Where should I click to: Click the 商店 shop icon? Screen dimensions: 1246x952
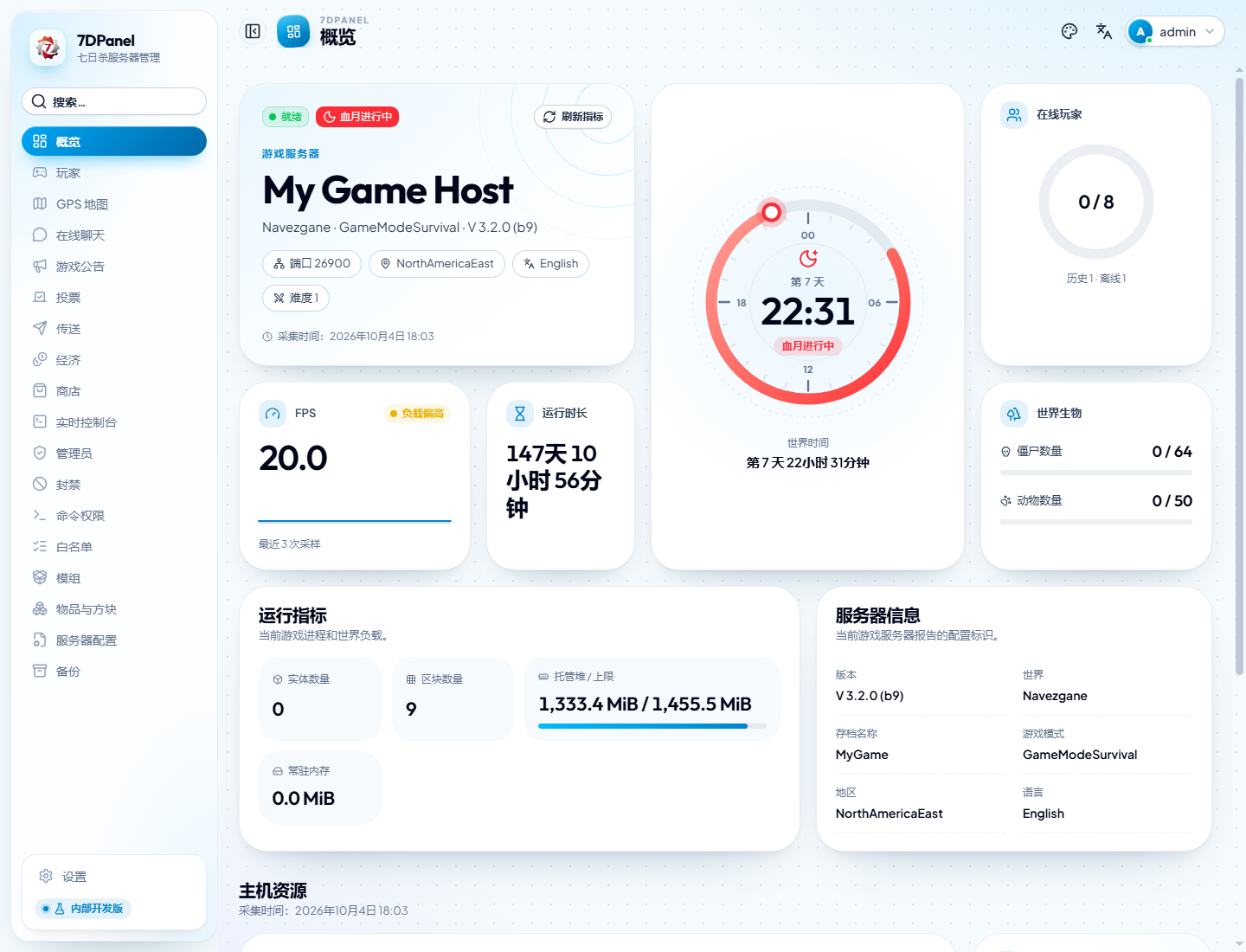click(40, 390)
